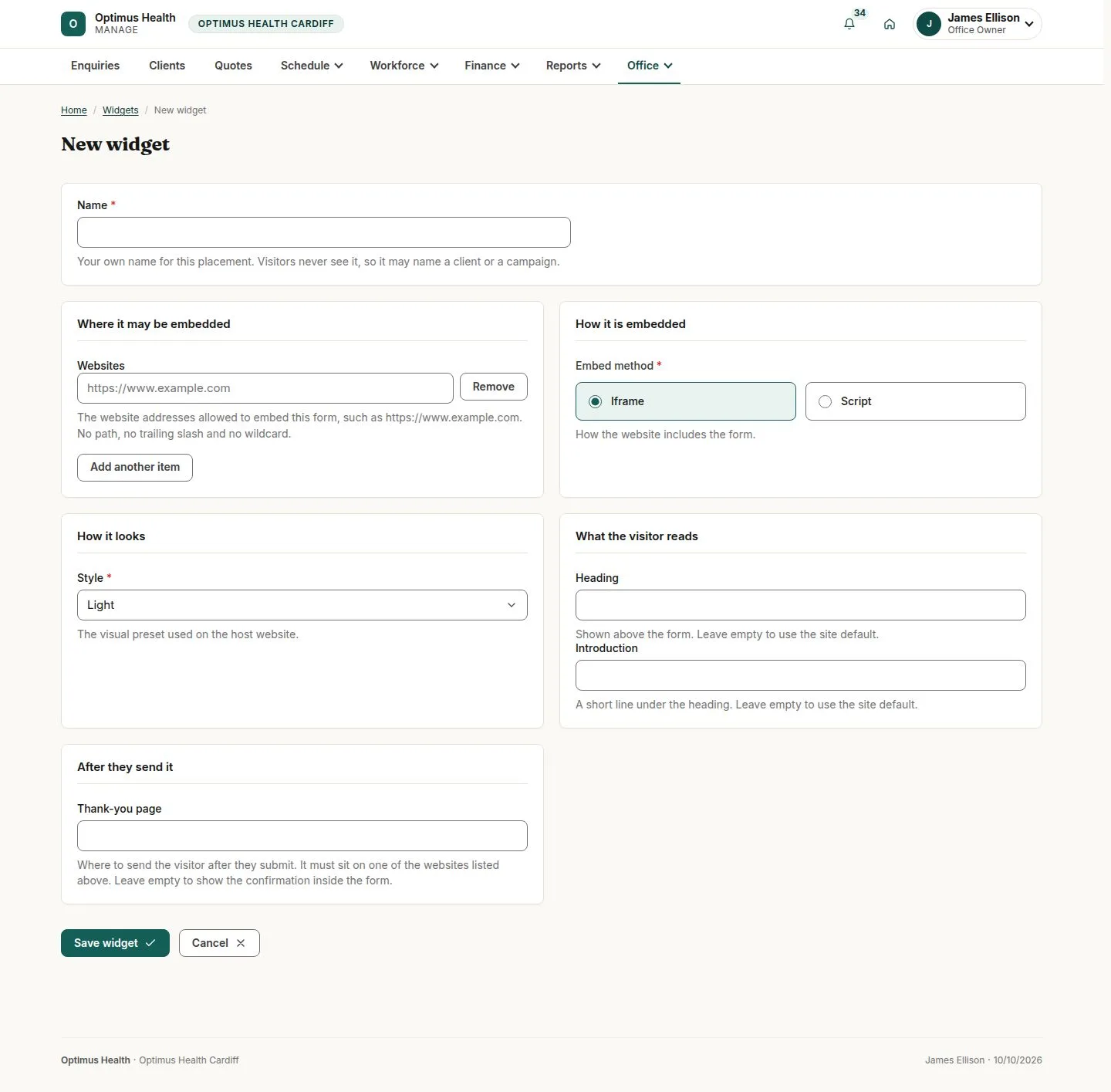Open the Clients section

[167, 66]
